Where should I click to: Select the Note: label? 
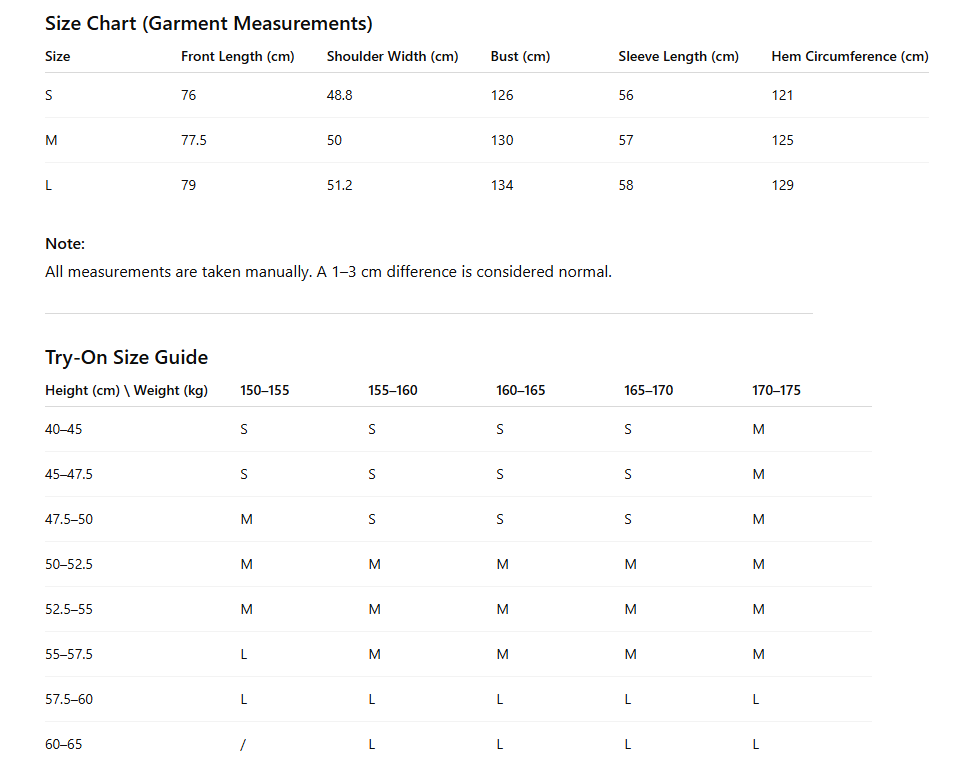tap(65, 243)
